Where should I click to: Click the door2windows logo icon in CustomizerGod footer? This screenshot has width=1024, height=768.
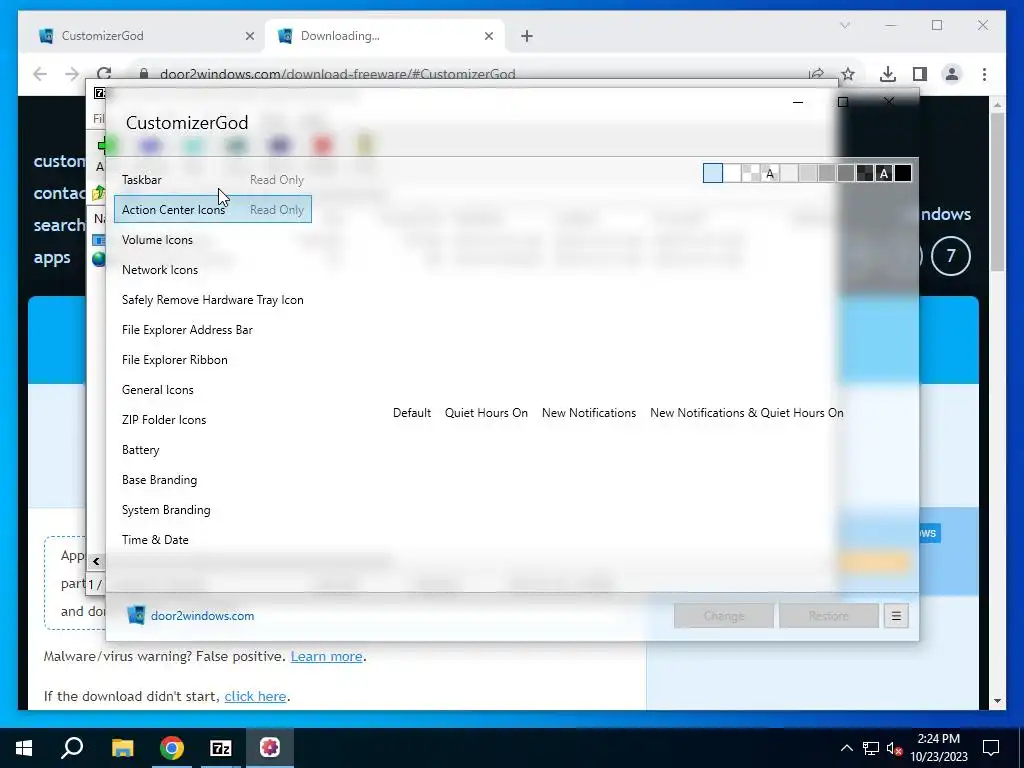pyautogui.click(x=136, y=615)
